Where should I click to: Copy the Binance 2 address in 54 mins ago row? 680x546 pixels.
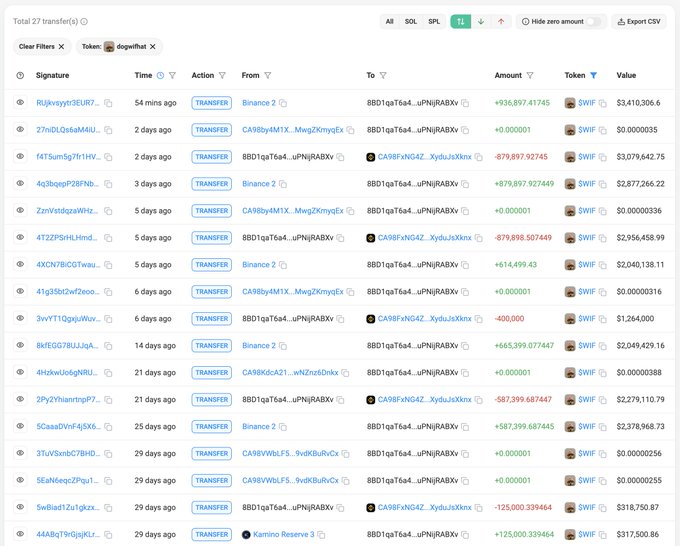tap(283, 103)
